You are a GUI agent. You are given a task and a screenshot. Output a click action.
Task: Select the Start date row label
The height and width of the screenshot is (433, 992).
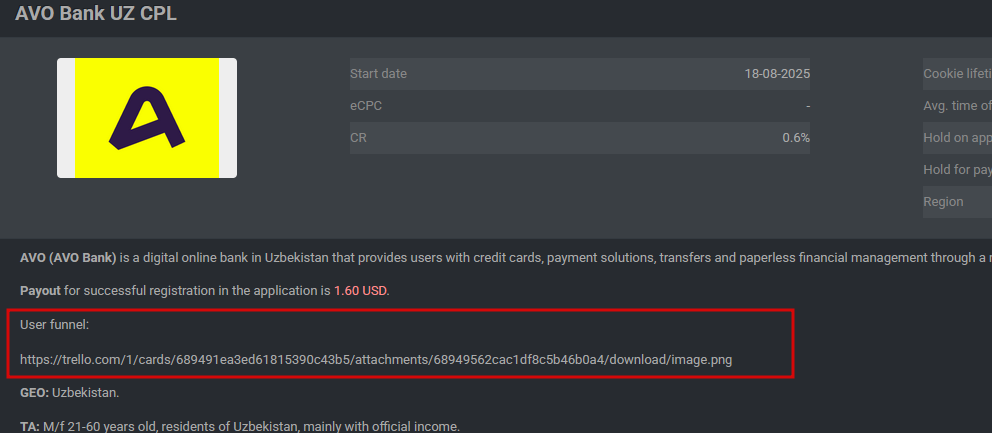[x=378, y=74]
